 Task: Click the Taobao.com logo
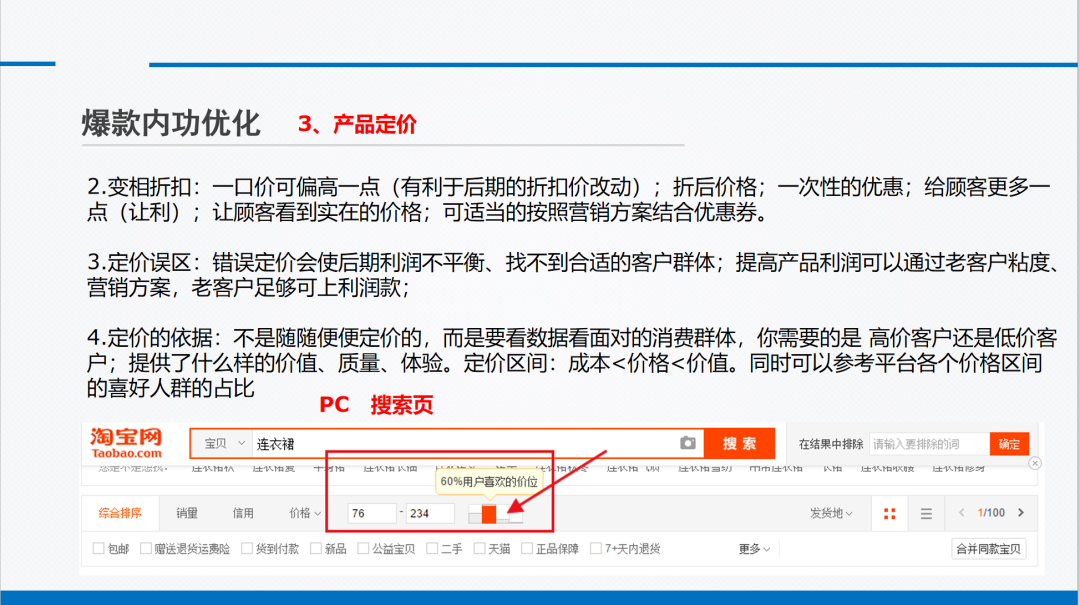tap(126, 443)
